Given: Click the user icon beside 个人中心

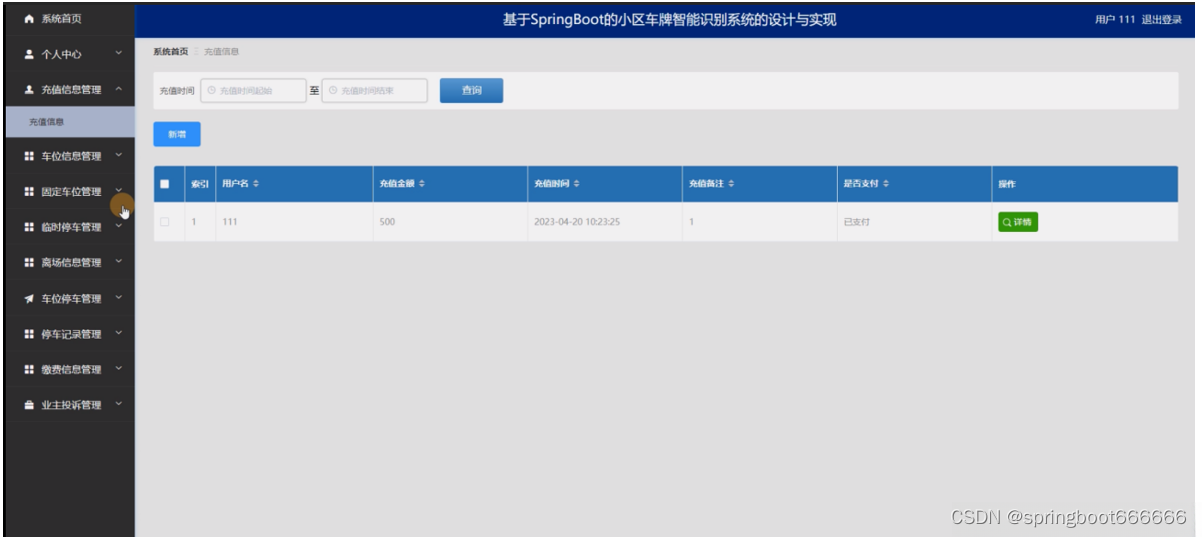Looking at the screenshot, I should pos(29,54).
